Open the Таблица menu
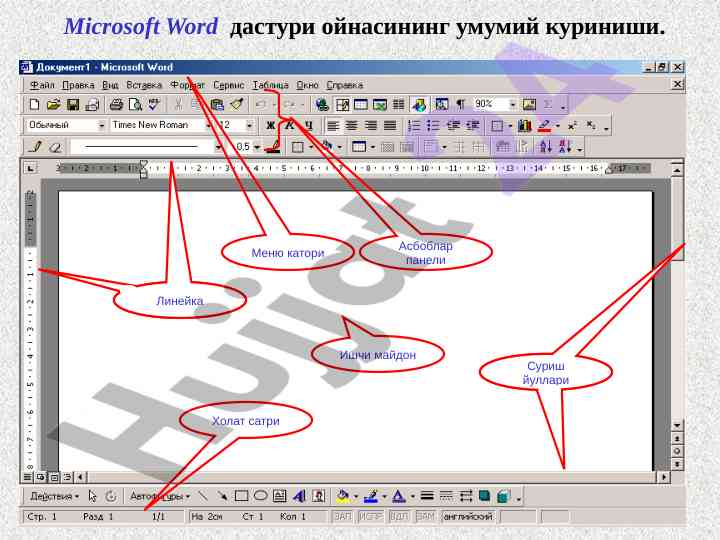The image size is (720, 540). [x=270, y=85]
